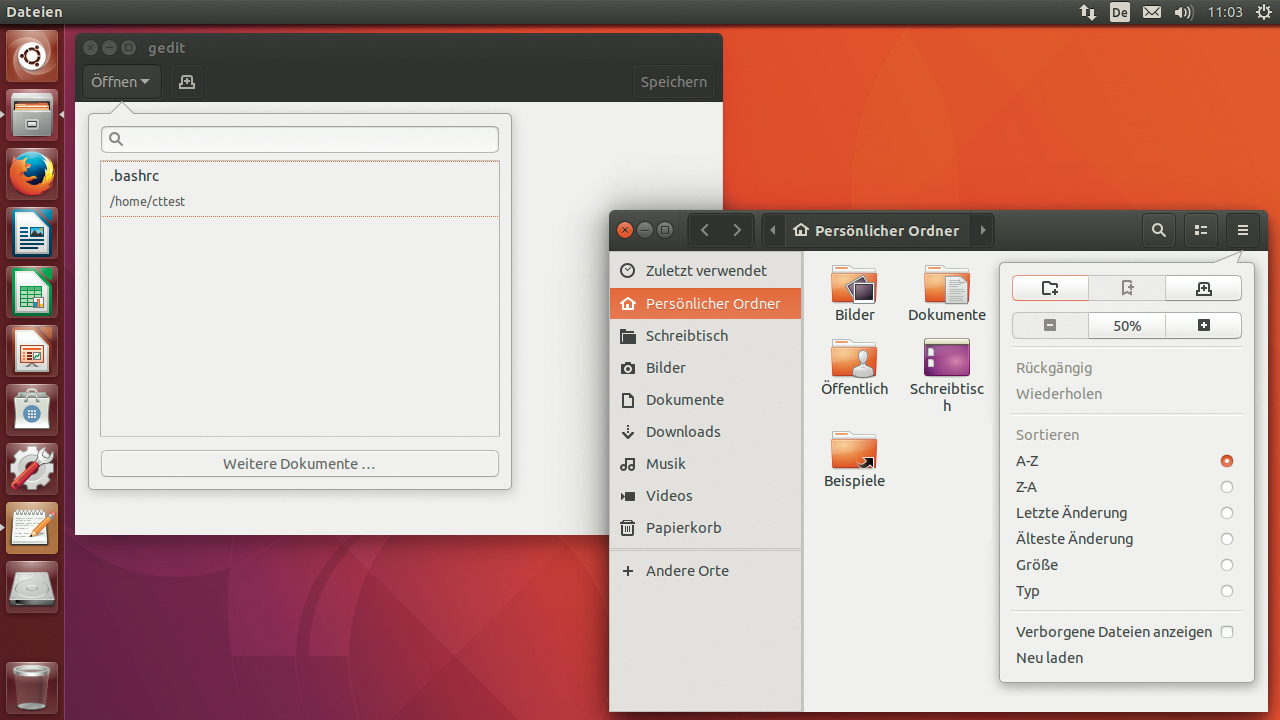1280x720 pixels.
Task: Click the gedit text editor launcher icon
Action: tap(33, 529)
